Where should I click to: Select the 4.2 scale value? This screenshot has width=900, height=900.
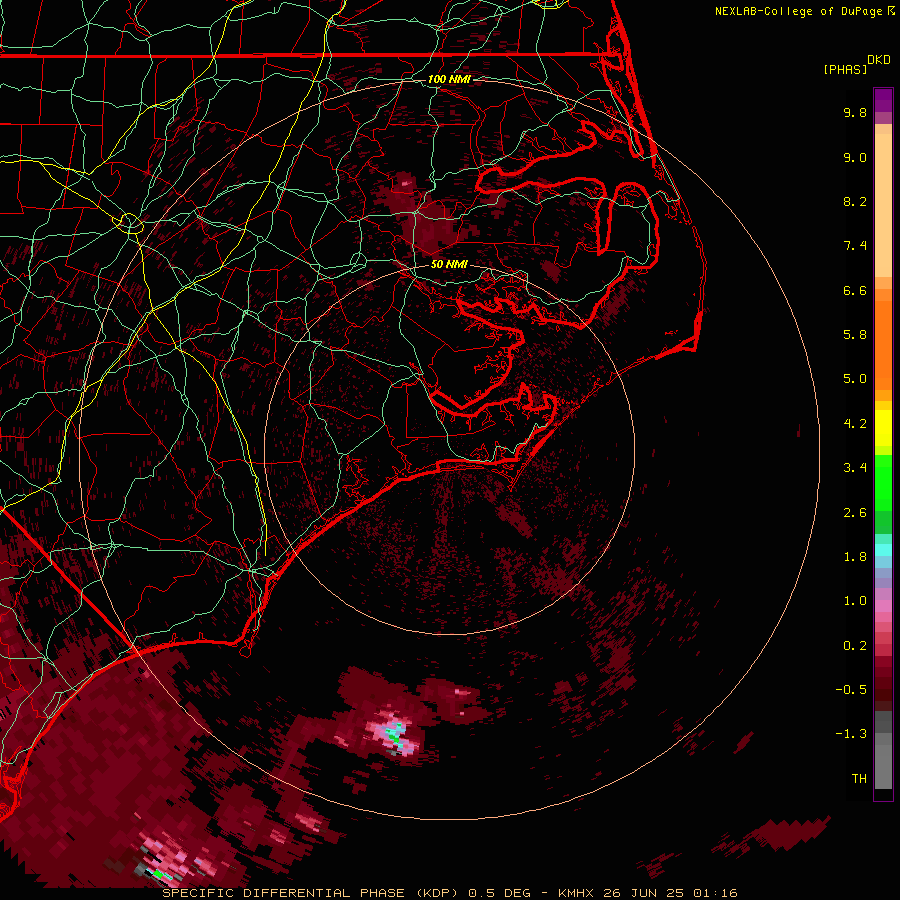855,424
